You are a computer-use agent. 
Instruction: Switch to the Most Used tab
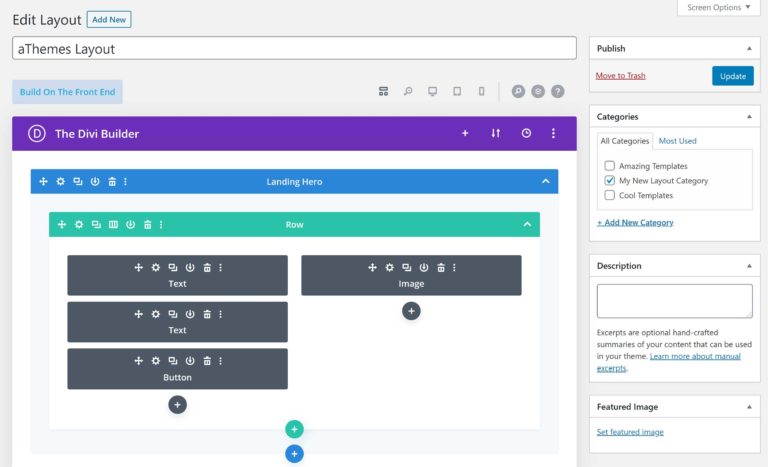point(677,141)
